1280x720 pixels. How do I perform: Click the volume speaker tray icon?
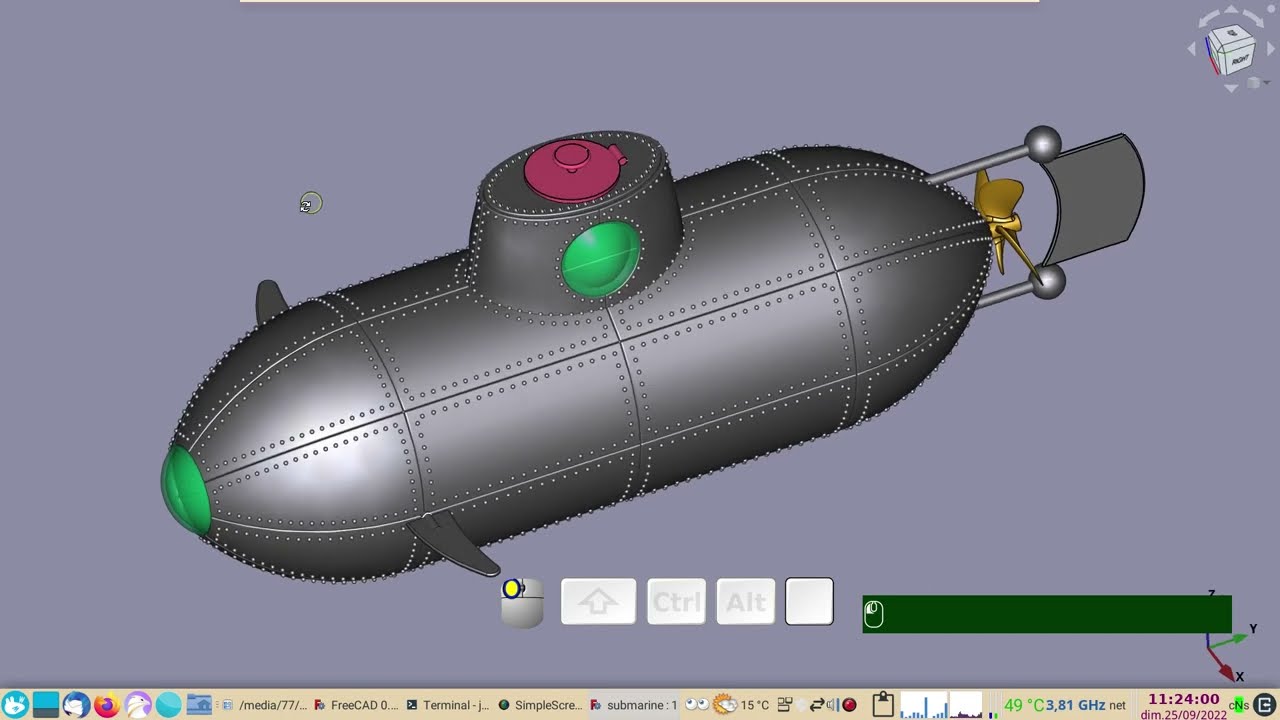tap(832, 705)
